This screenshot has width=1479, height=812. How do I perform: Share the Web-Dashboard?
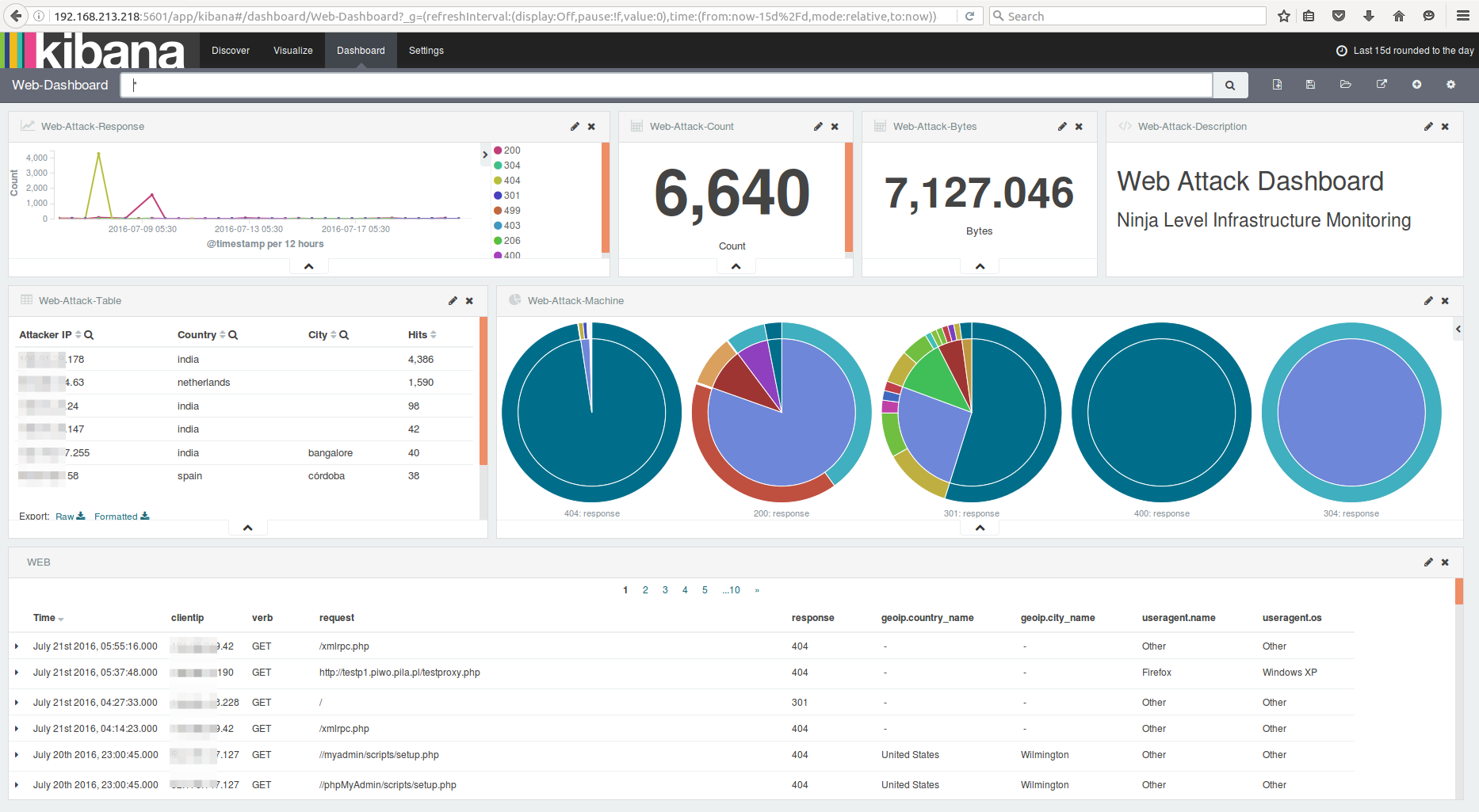[1382, 84]
